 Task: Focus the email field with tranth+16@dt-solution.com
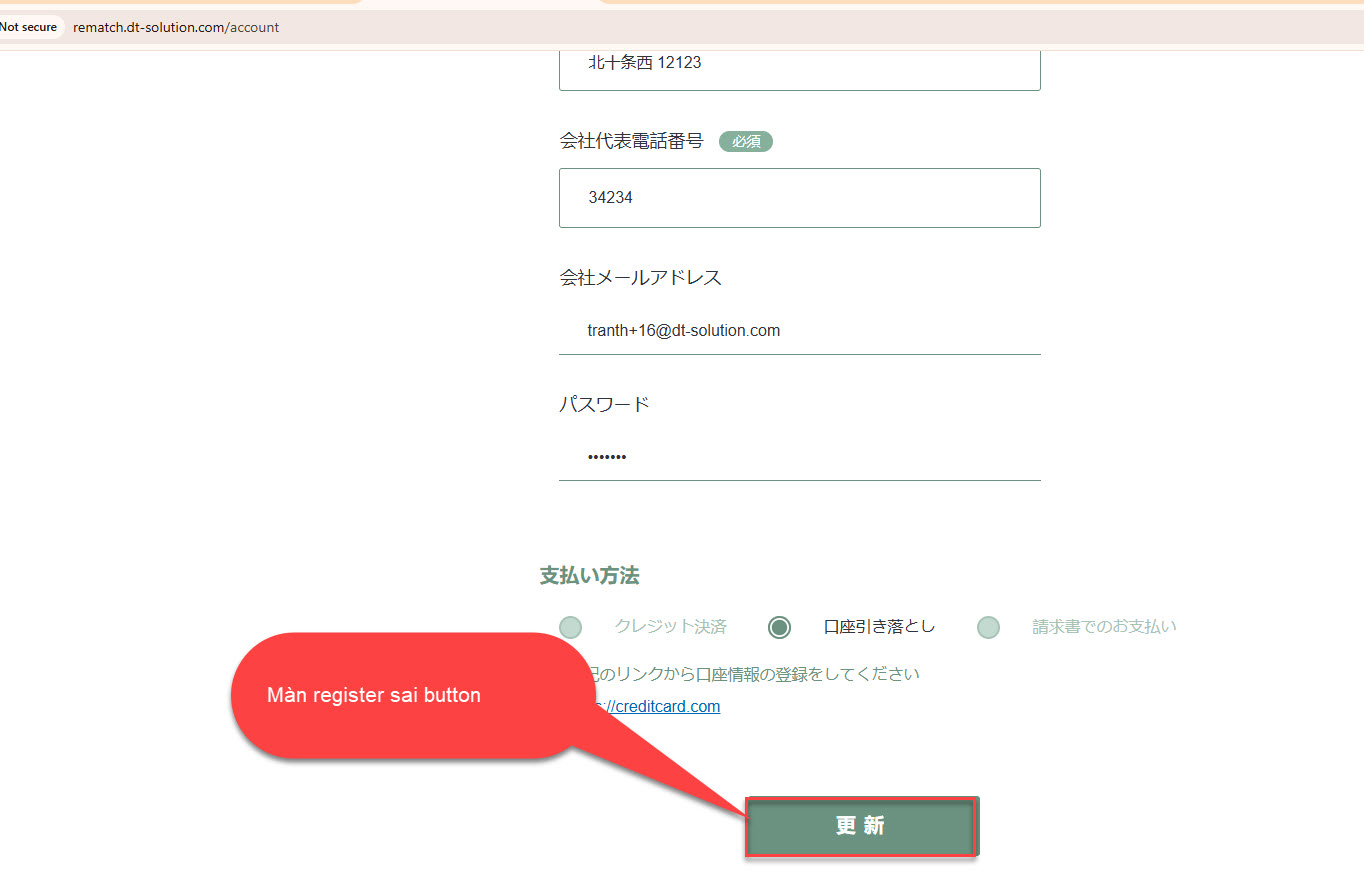[799, 330]
